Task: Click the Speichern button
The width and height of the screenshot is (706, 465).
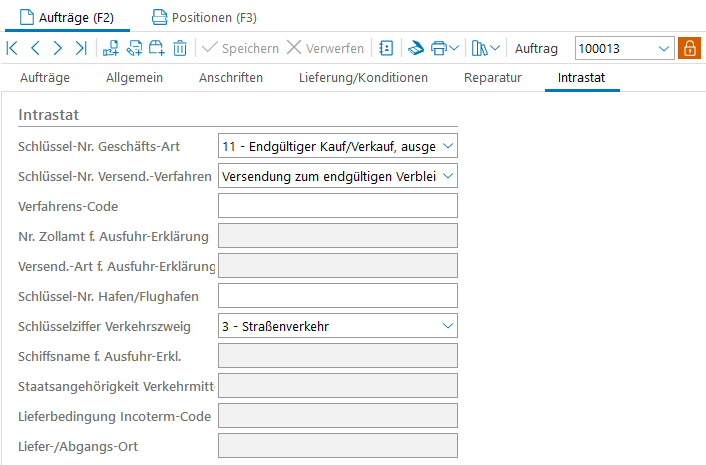Action: (x=240, y=48)
